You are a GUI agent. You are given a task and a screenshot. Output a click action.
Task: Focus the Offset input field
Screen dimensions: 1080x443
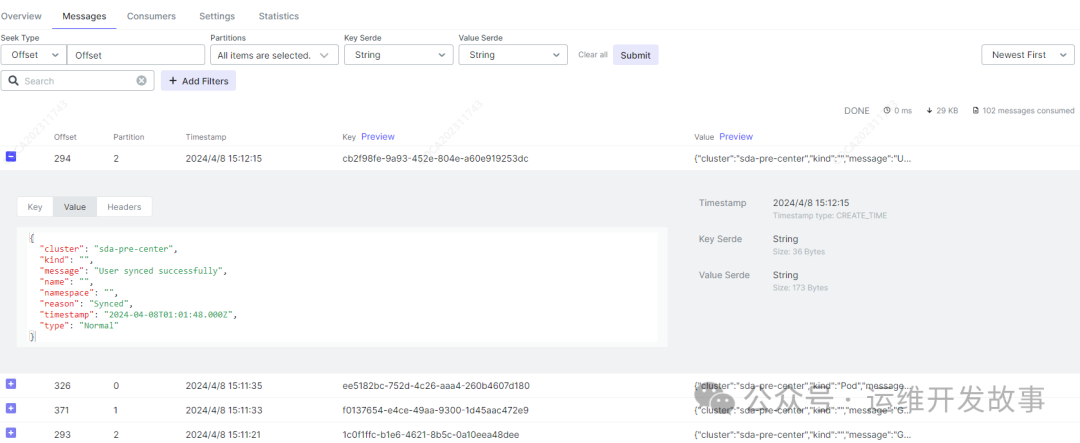pyautogui.click(x=136, y=54)
